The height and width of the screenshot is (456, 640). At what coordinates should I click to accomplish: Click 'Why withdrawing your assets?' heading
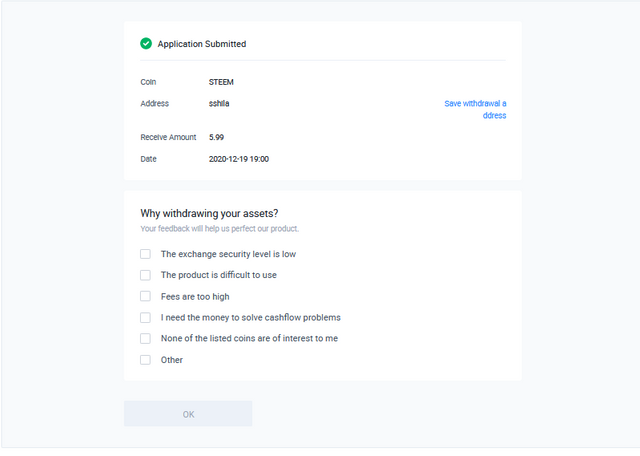[x=209, y=214]
